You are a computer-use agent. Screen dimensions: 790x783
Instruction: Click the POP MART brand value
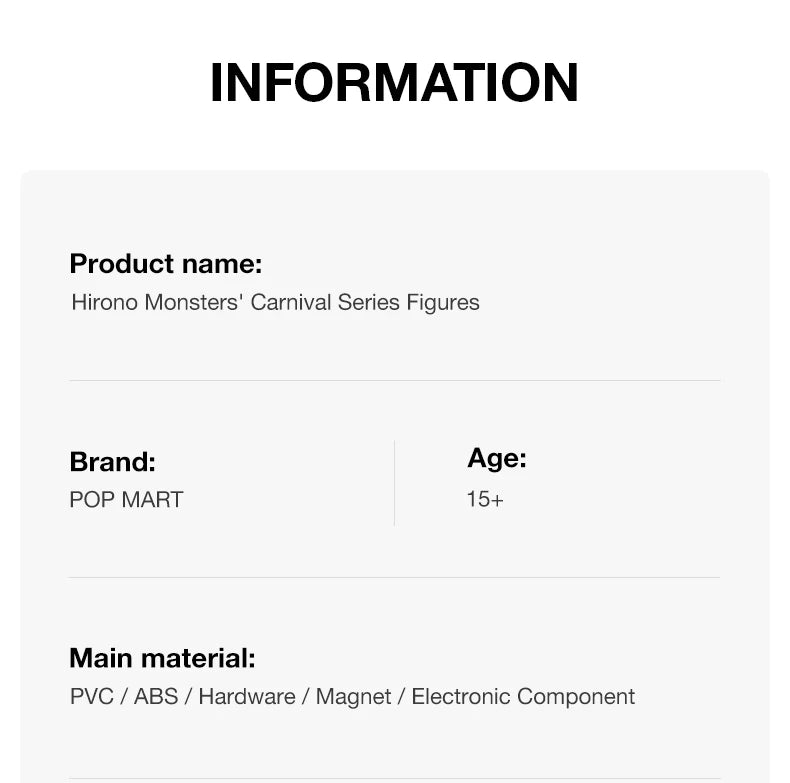(x=127, y=499)
